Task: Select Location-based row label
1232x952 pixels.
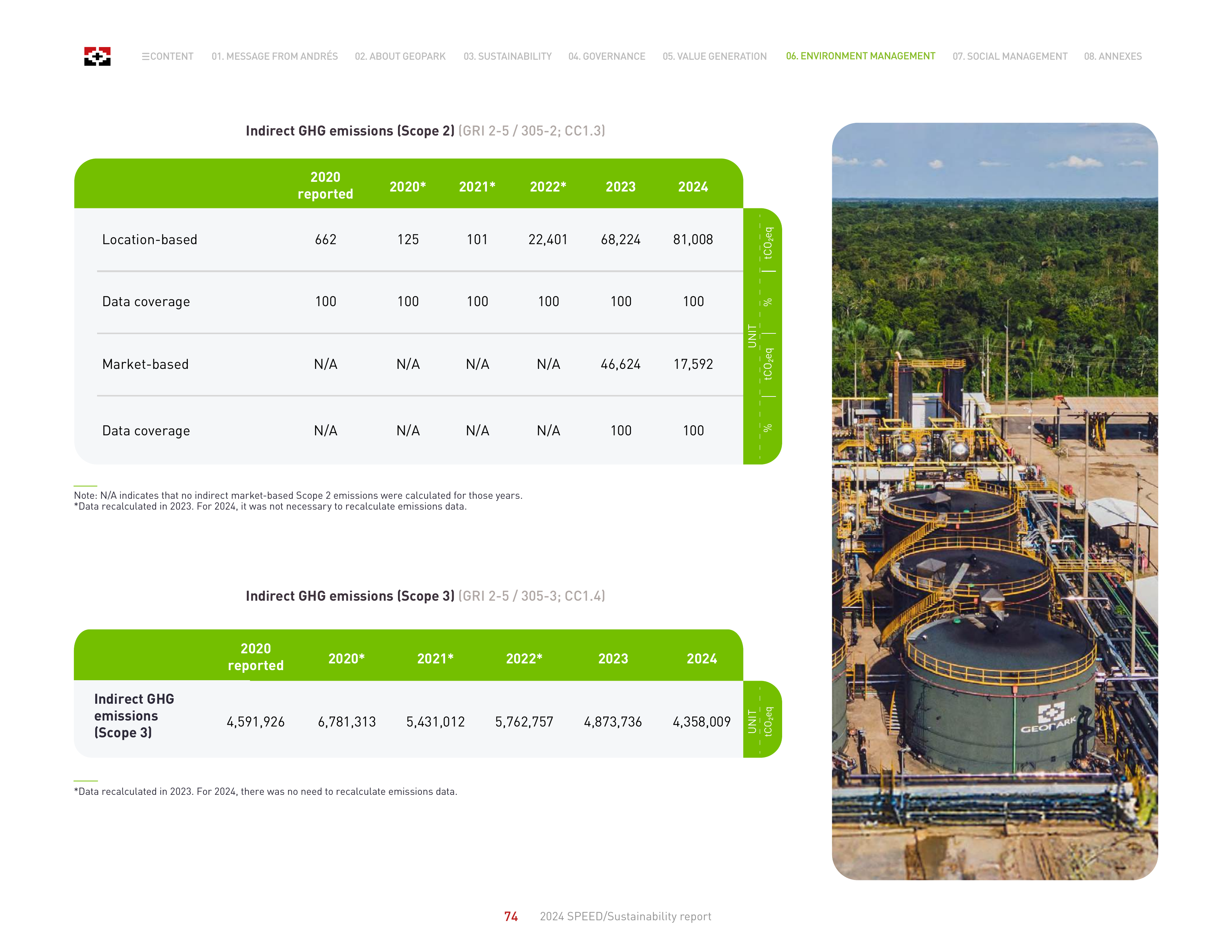Action: (x=149, y=240)
